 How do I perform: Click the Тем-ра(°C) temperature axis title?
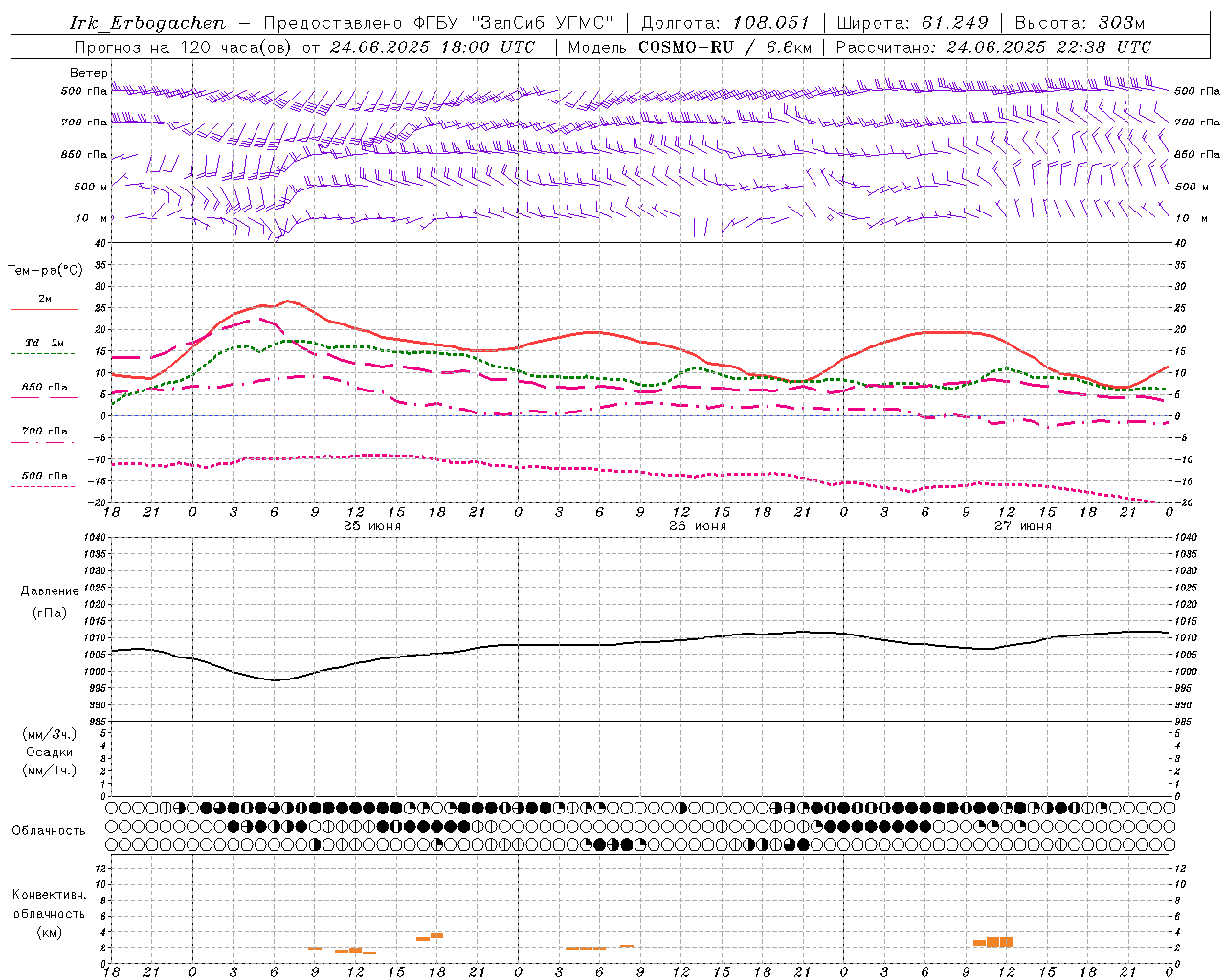[x=45, y=271]
